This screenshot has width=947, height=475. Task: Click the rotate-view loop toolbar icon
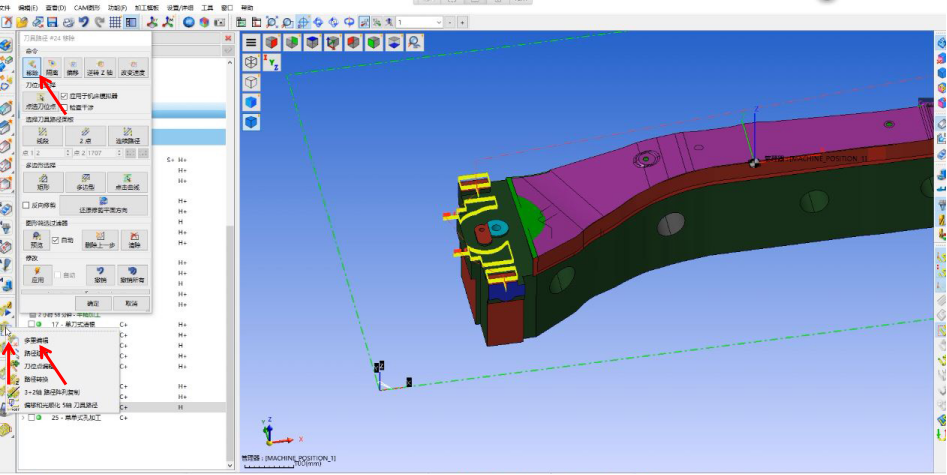(x=349, y=22)
